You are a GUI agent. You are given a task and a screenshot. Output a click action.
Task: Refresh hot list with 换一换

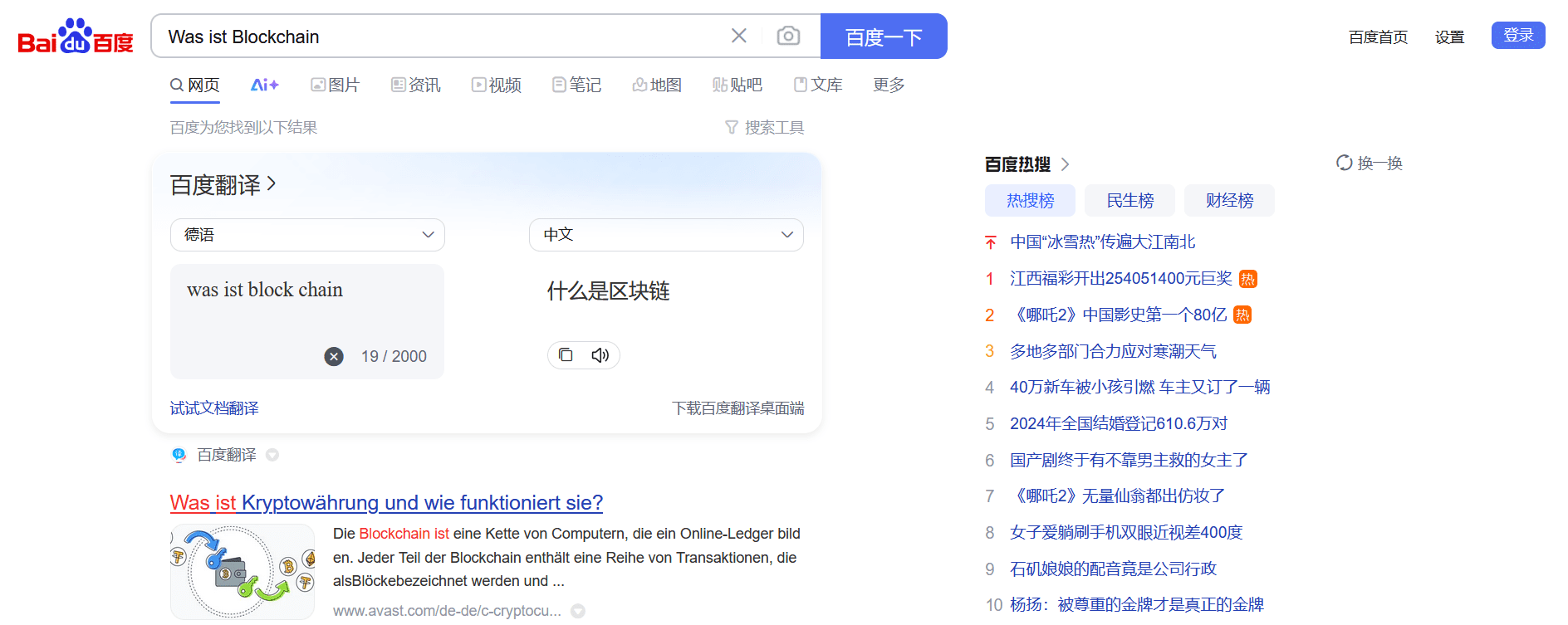pos(1370,164)
